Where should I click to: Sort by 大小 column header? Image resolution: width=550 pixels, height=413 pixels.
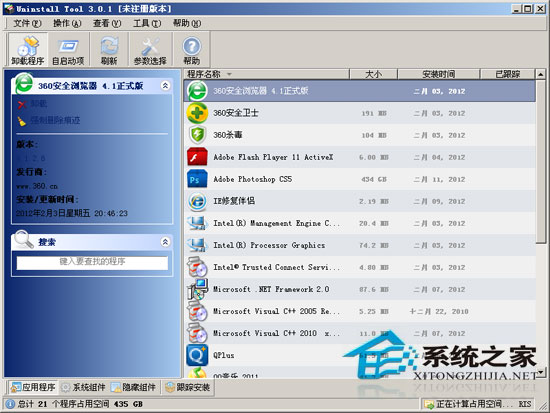click(373, 74)
